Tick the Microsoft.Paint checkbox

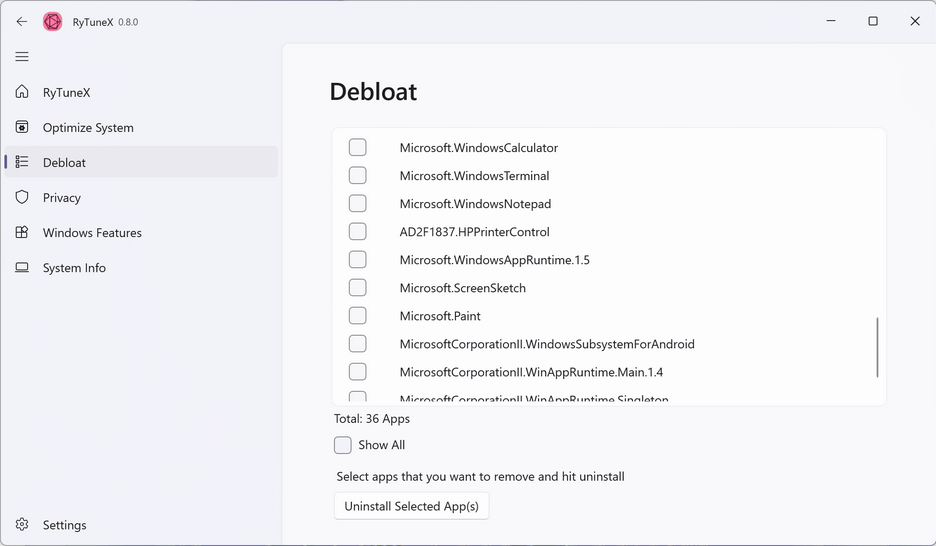358,316
